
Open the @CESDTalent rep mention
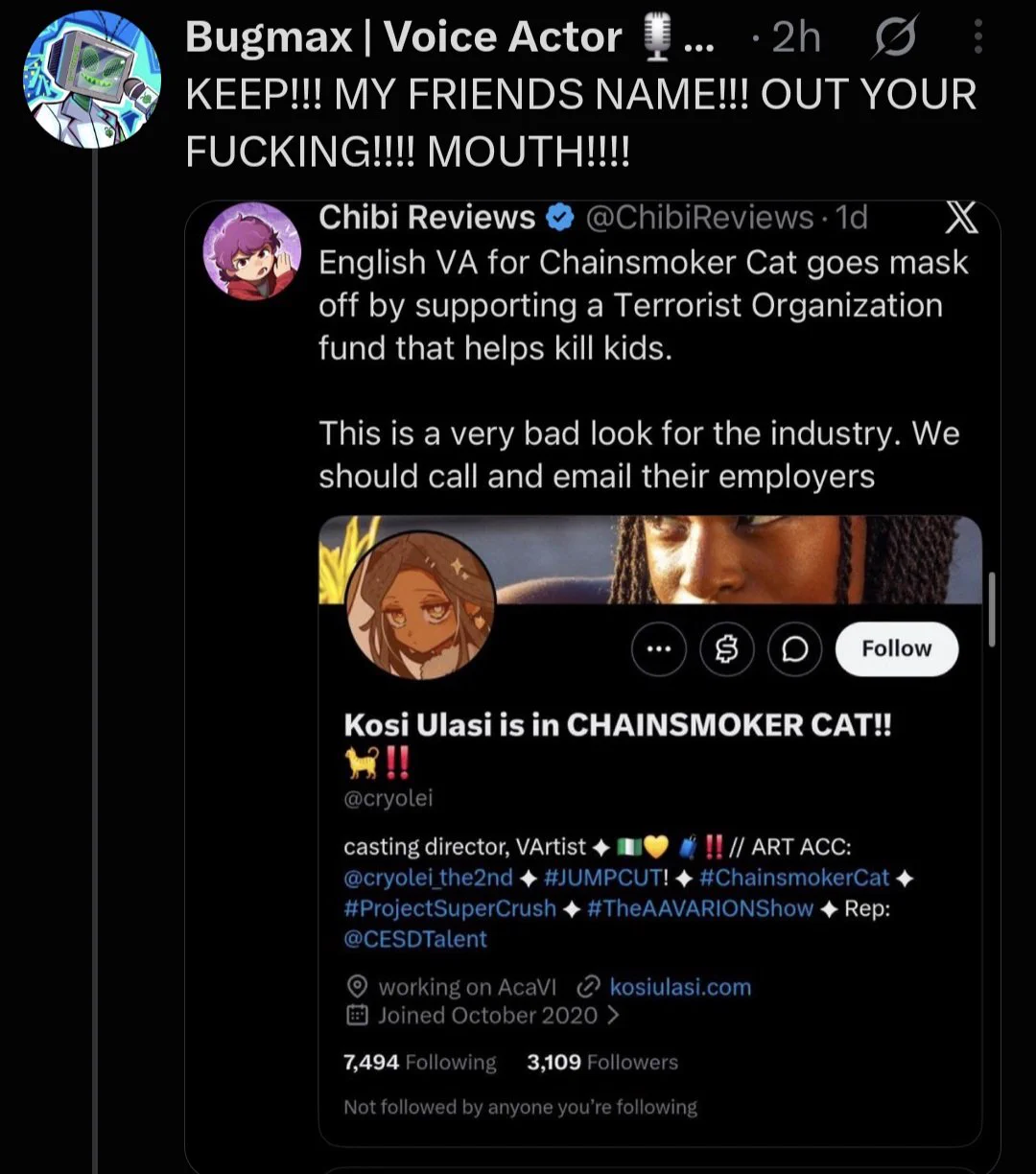click(x=415, y=939)
